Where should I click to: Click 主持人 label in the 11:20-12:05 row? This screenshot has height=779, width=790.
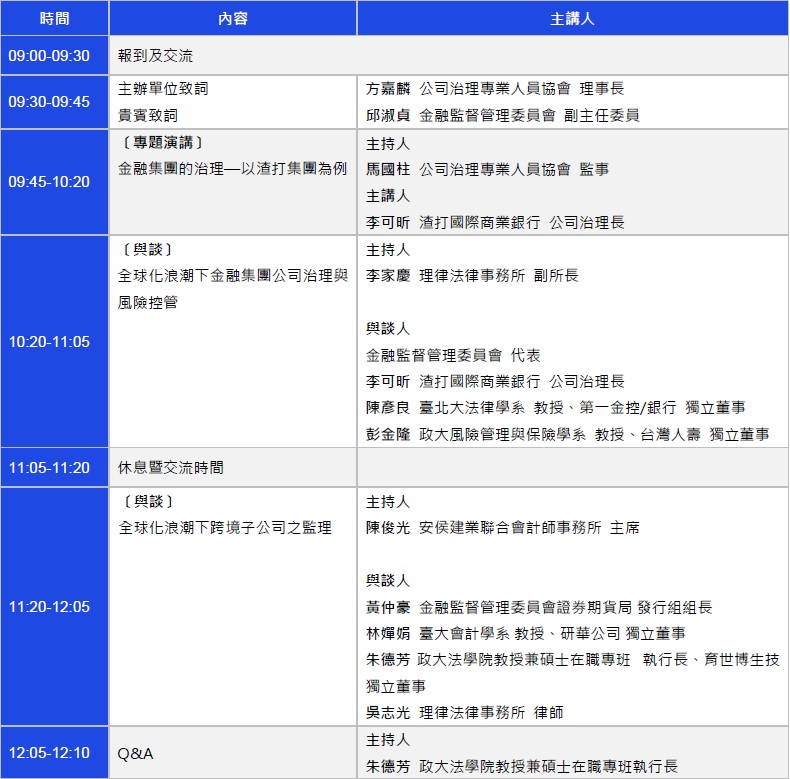(388, 502)
